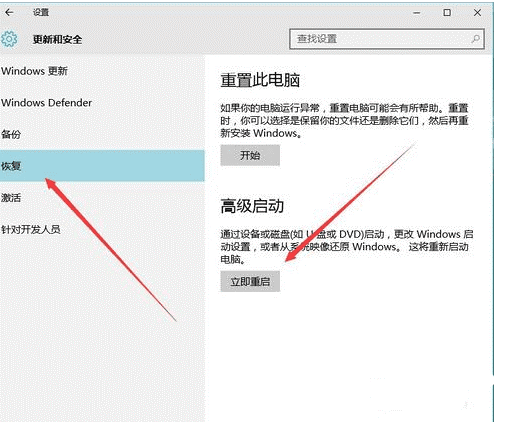Click 开始 to reset this PC
505x435 pixels.
click(x=250, y=155)
